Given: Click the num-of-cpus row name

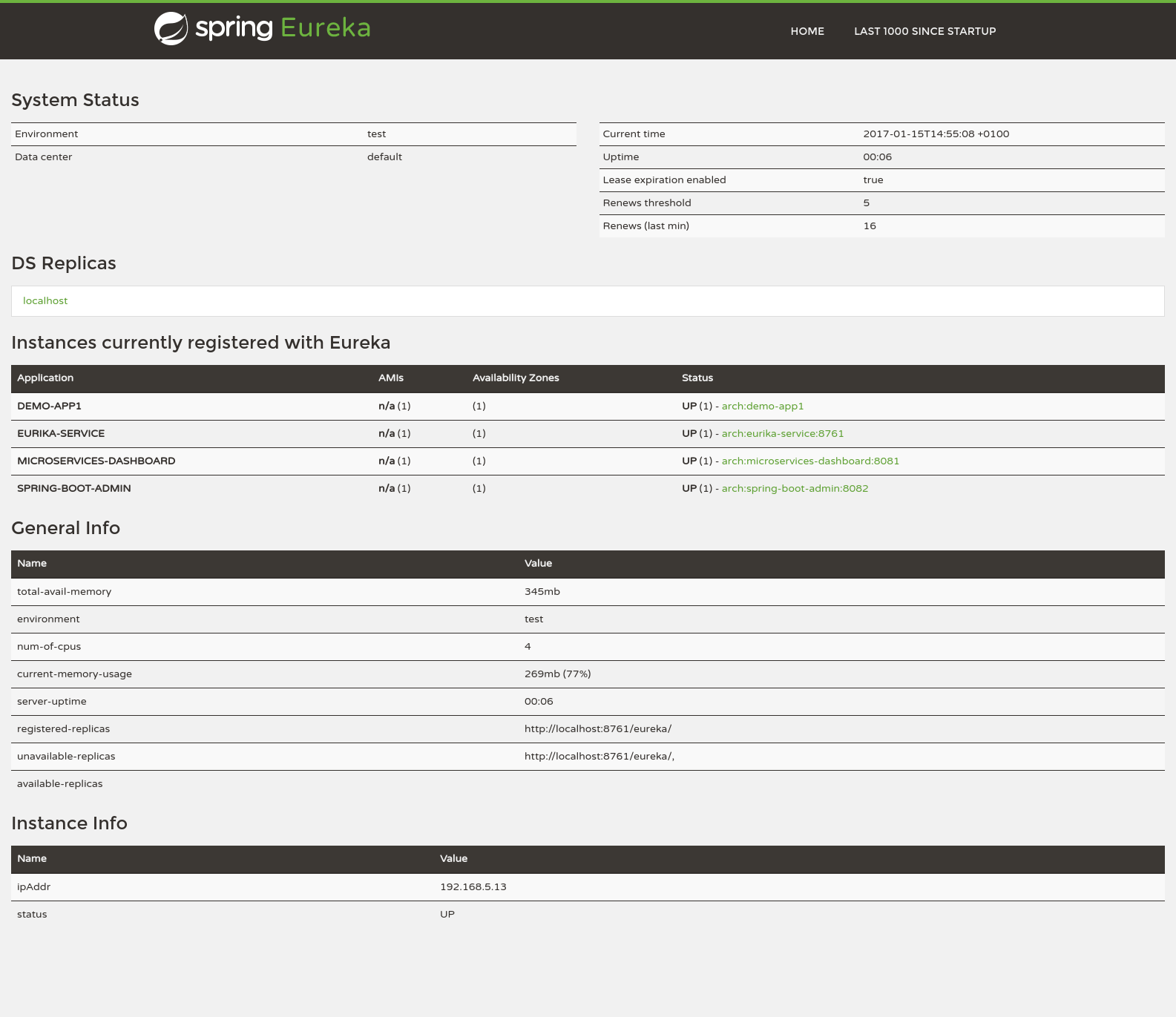Looking at the screenshot, I should [x=49, y=646].
